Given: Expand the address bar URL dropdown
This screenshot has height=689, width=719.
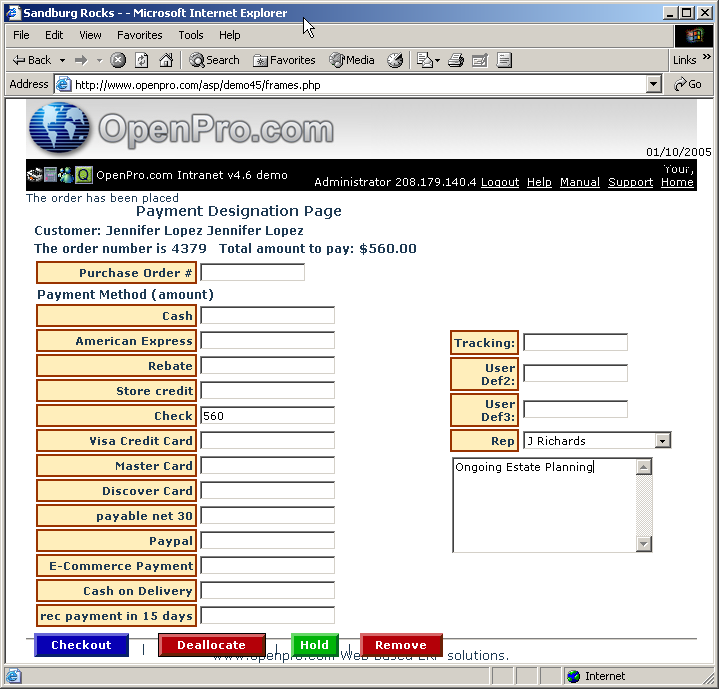Looking at the screenshot, I should click(654, 85).
